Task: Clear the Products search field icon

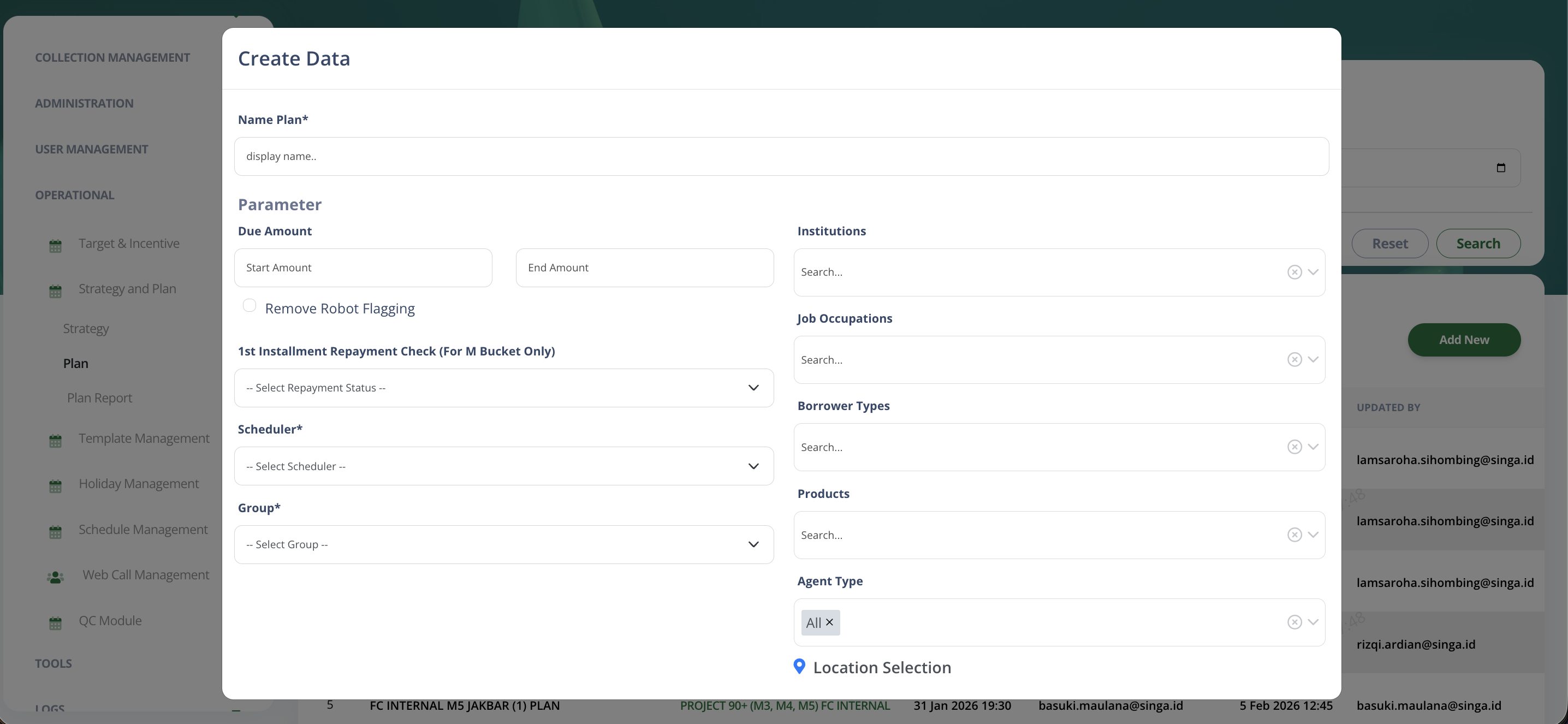Action: tap(1294, 535)
